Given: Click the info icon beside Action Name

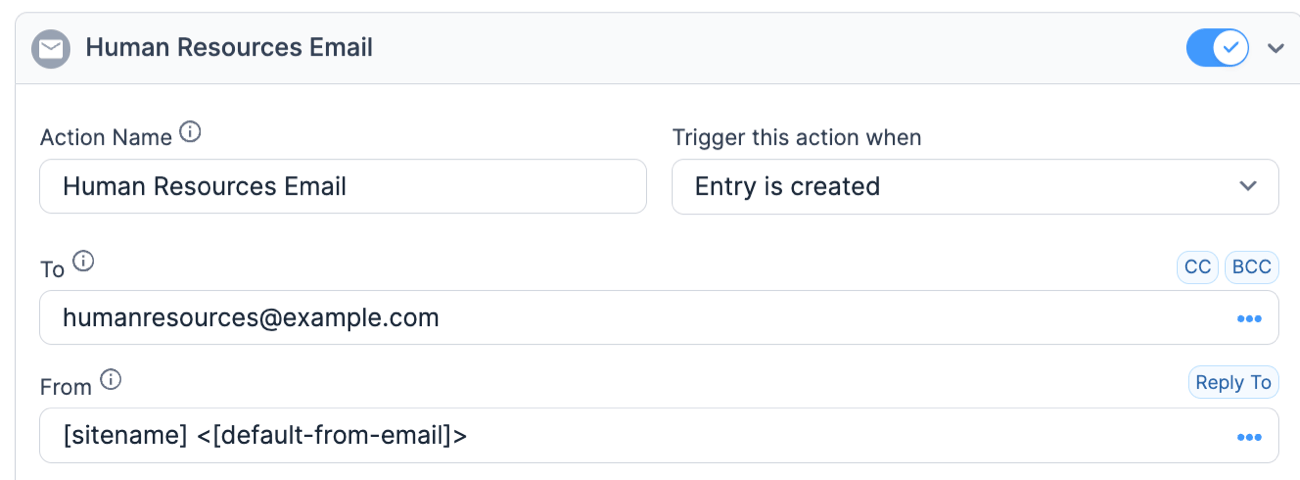Looking at the screenshot, I should [x=190, y=132].
